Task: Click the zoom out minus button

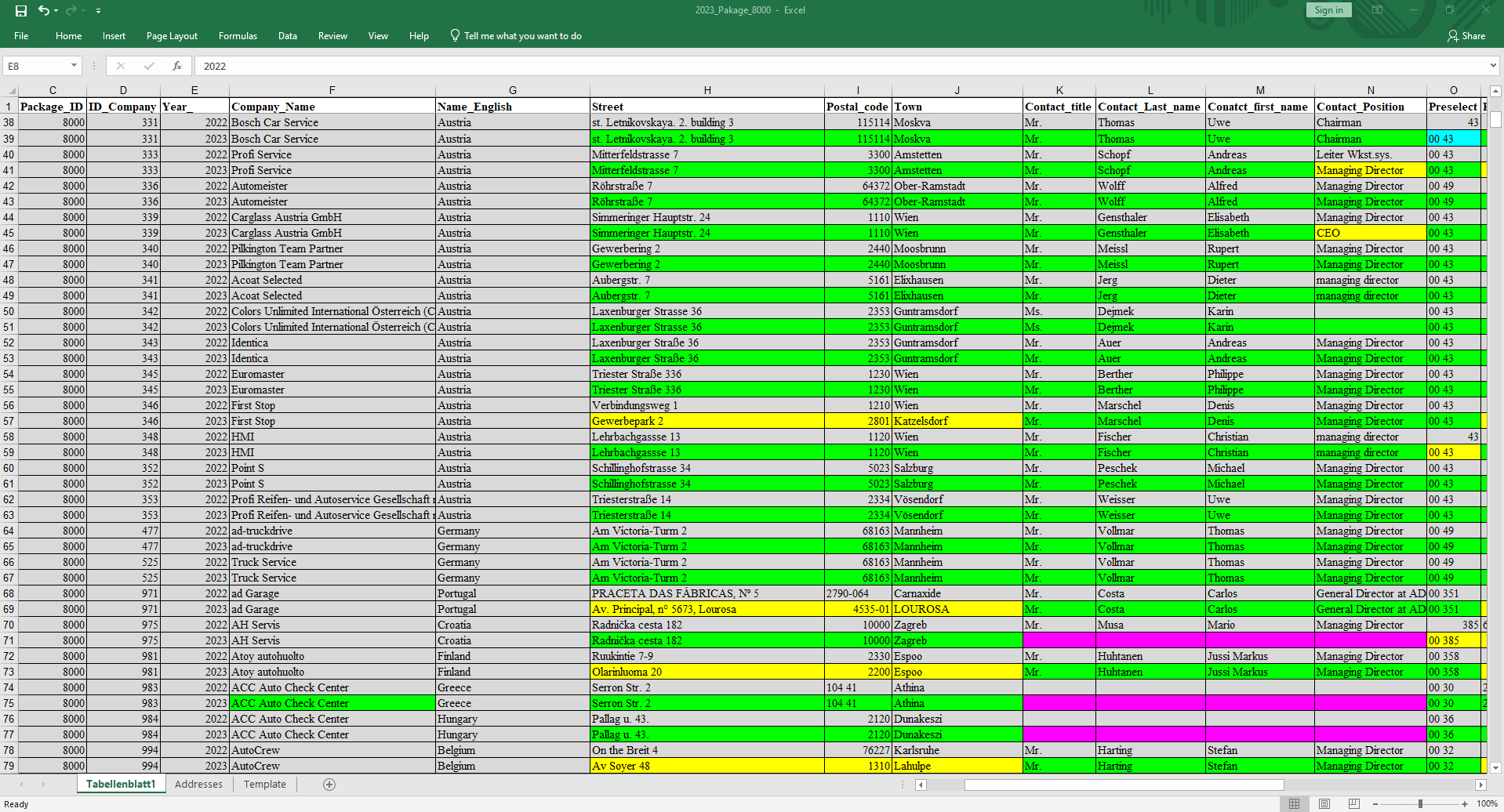Action: point(1375,803)
